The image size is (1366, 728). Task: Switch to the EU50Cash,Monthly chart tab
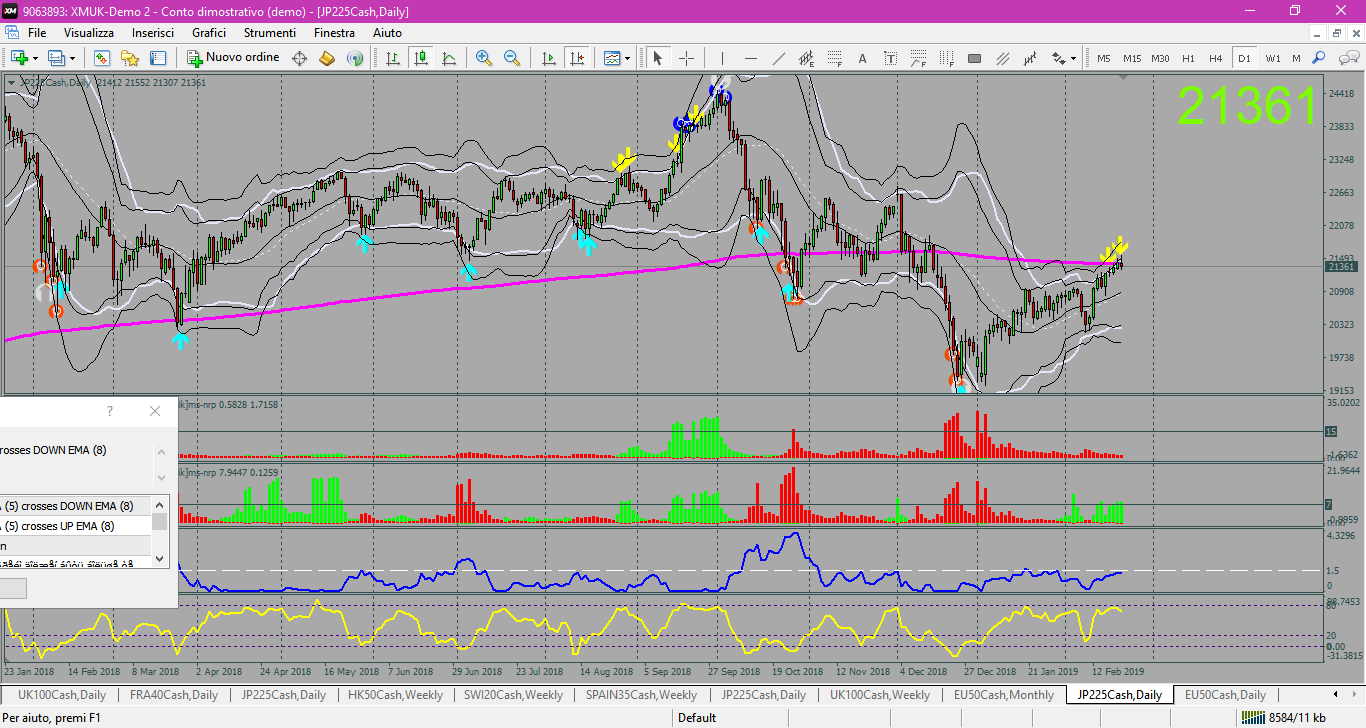click(1003, 695)
